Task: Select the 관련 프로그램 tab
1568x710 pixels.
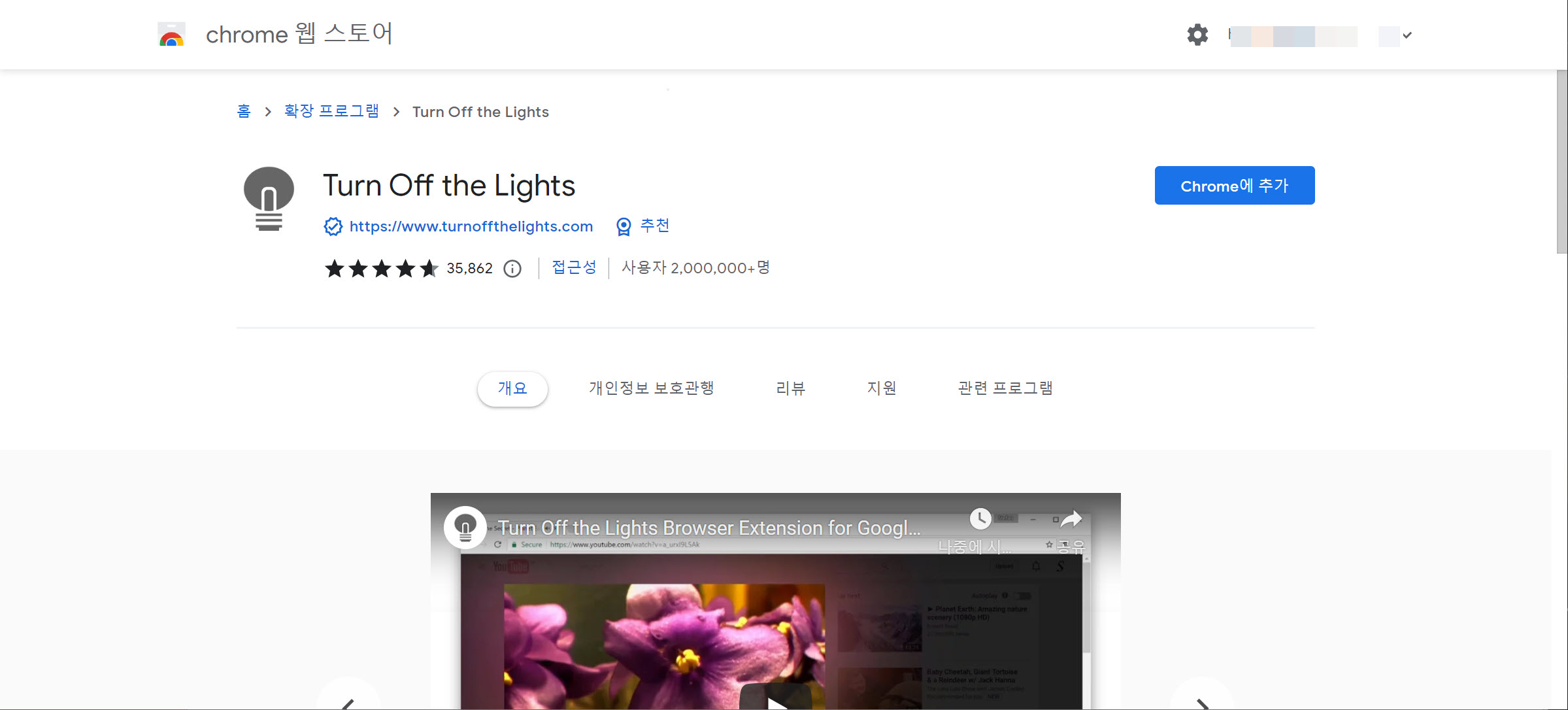Action: (x=1005, y=388)
